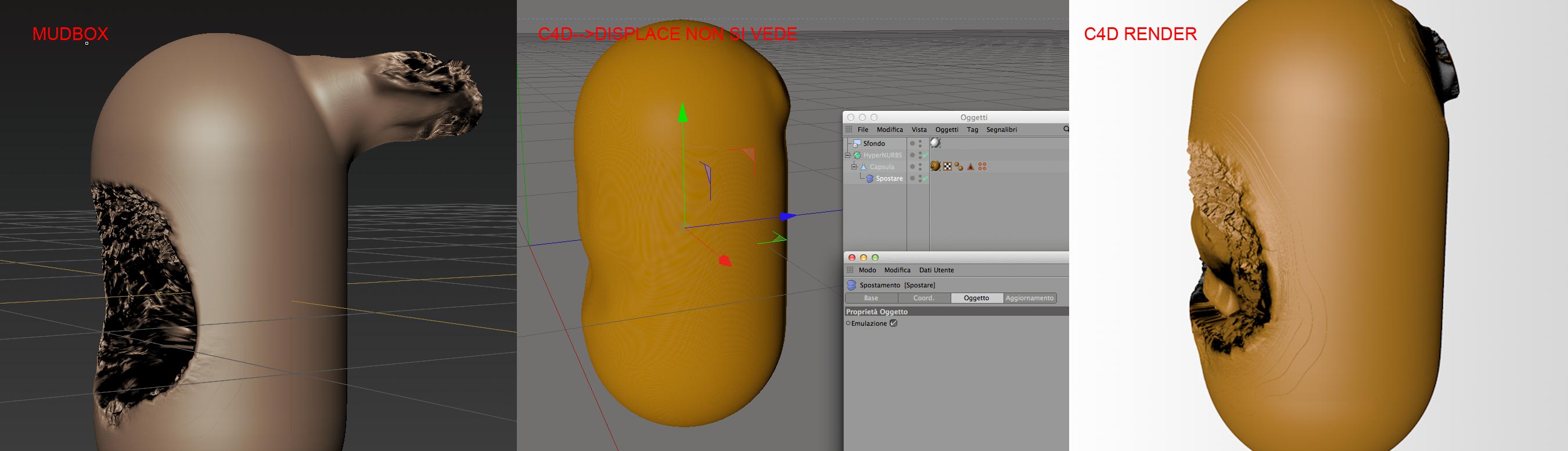
Task: Open the Tag menu
Action: point(973,129)
